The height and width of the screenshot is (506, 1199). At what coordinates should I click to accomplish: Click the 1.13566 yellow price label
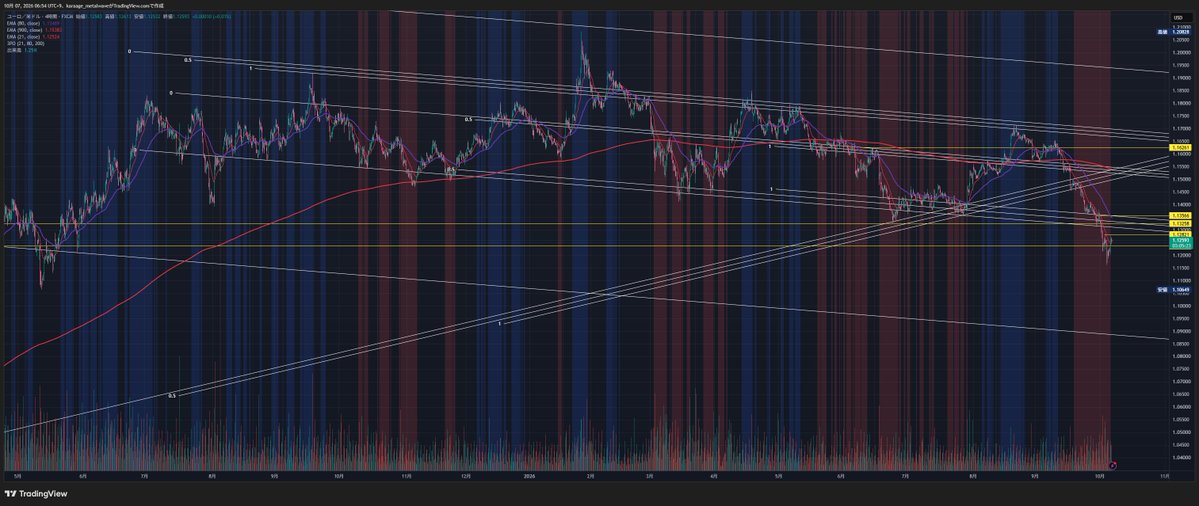(x=1181, y=216)
